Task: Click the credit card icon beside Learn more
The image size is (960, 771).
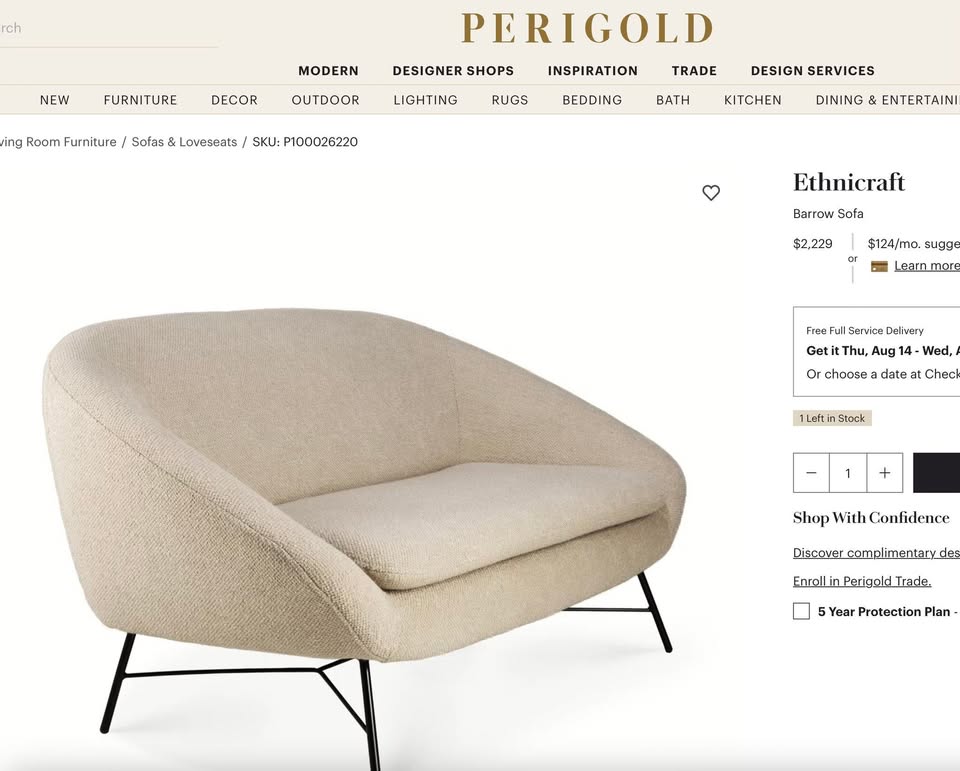Action: point(879,266)
